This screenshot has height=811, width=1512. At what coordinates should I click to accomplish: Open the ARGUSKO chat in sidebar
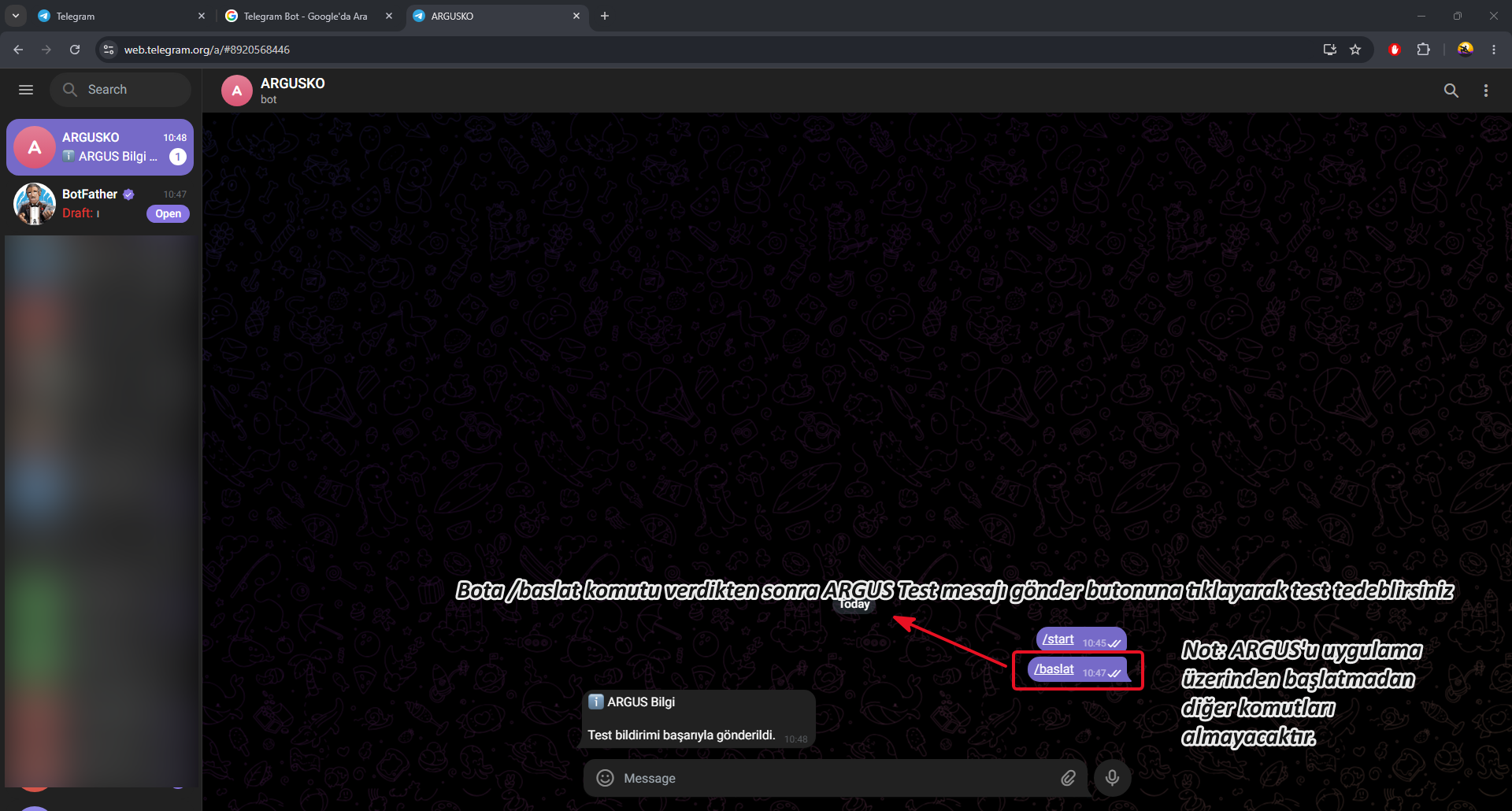coord(100,147)
